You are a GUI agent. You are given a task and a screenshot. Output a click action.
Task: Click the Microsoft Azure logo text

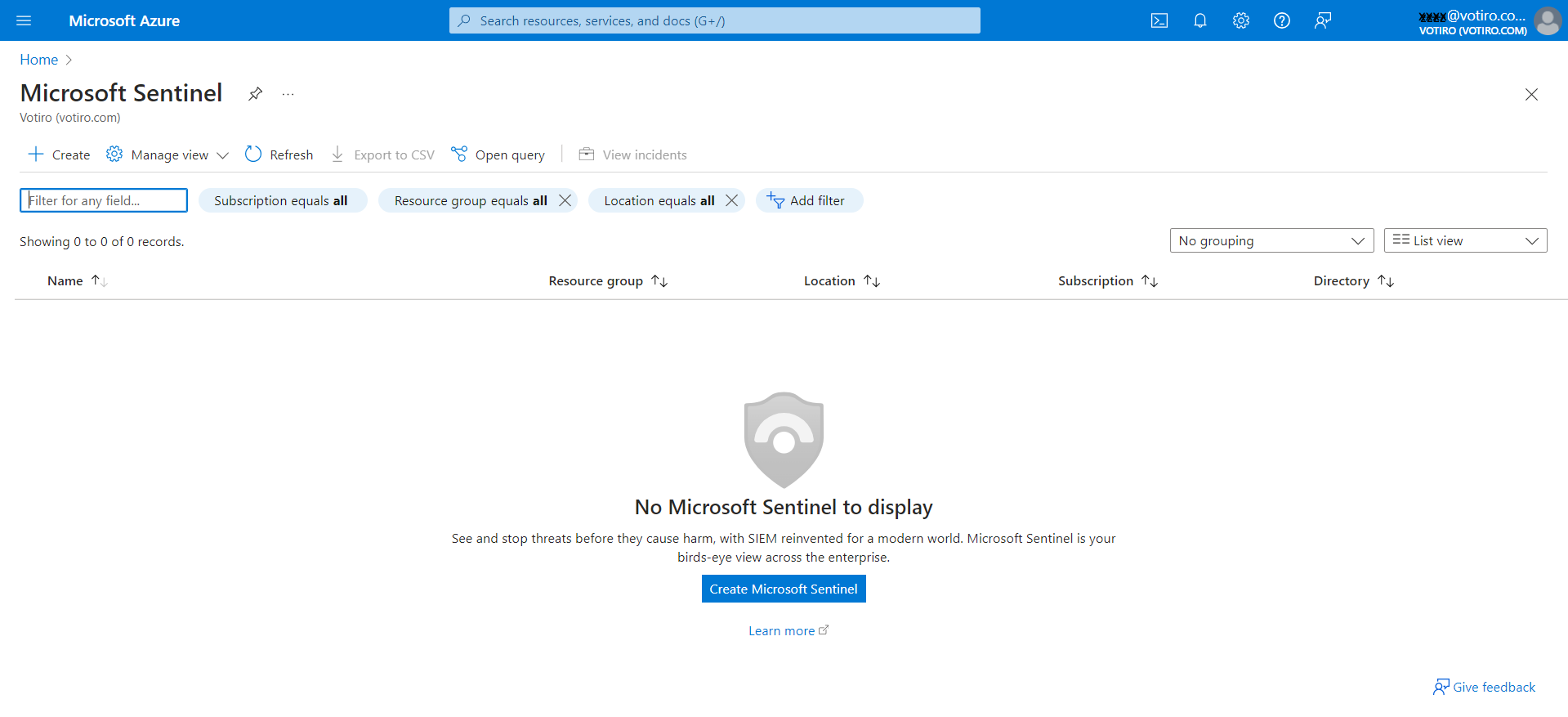pyautogui.click(x=124, y=20)
